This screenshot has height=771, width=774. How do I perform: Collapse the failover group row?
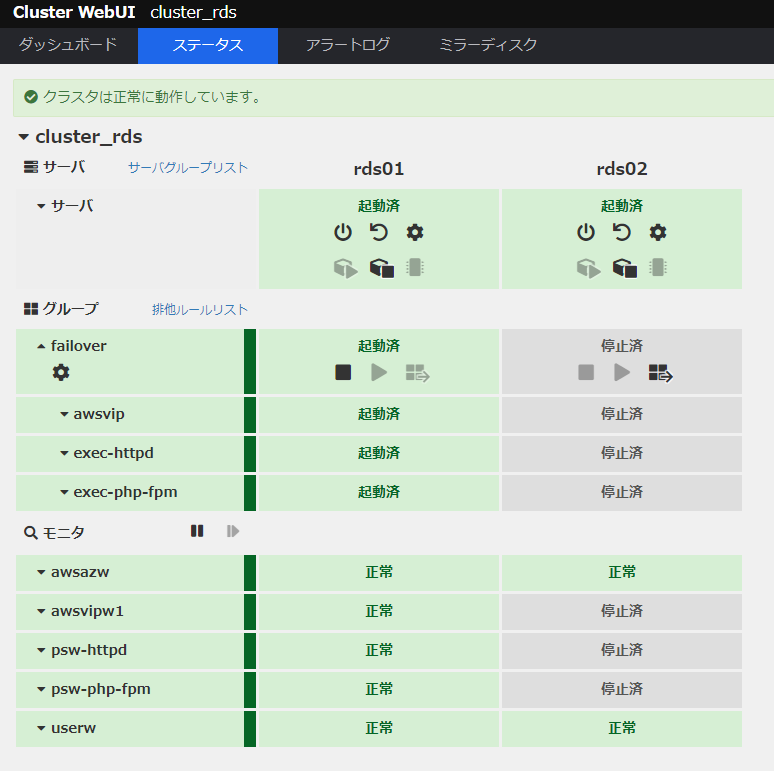pyautogui.click(x=41, y=346)
